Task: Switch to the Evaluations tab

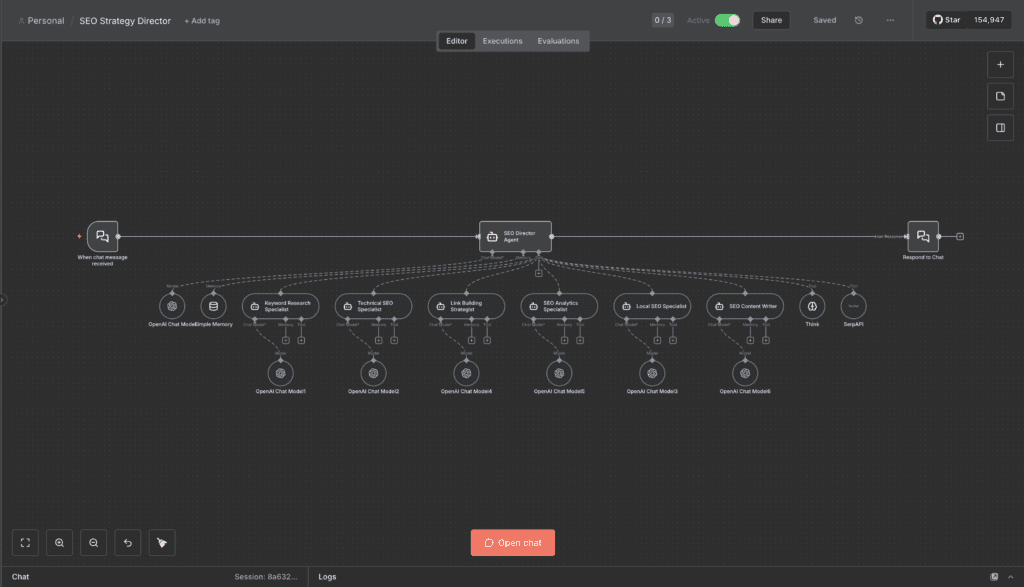Action: 558,41
